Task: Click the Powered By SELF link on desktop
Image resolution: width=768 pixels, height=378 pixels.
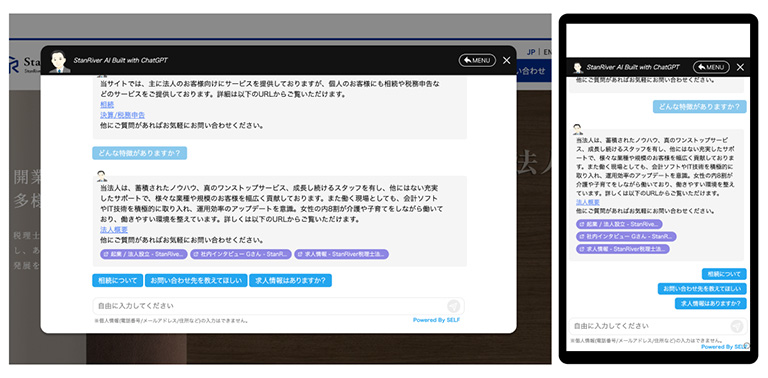Action: point(436,320)
